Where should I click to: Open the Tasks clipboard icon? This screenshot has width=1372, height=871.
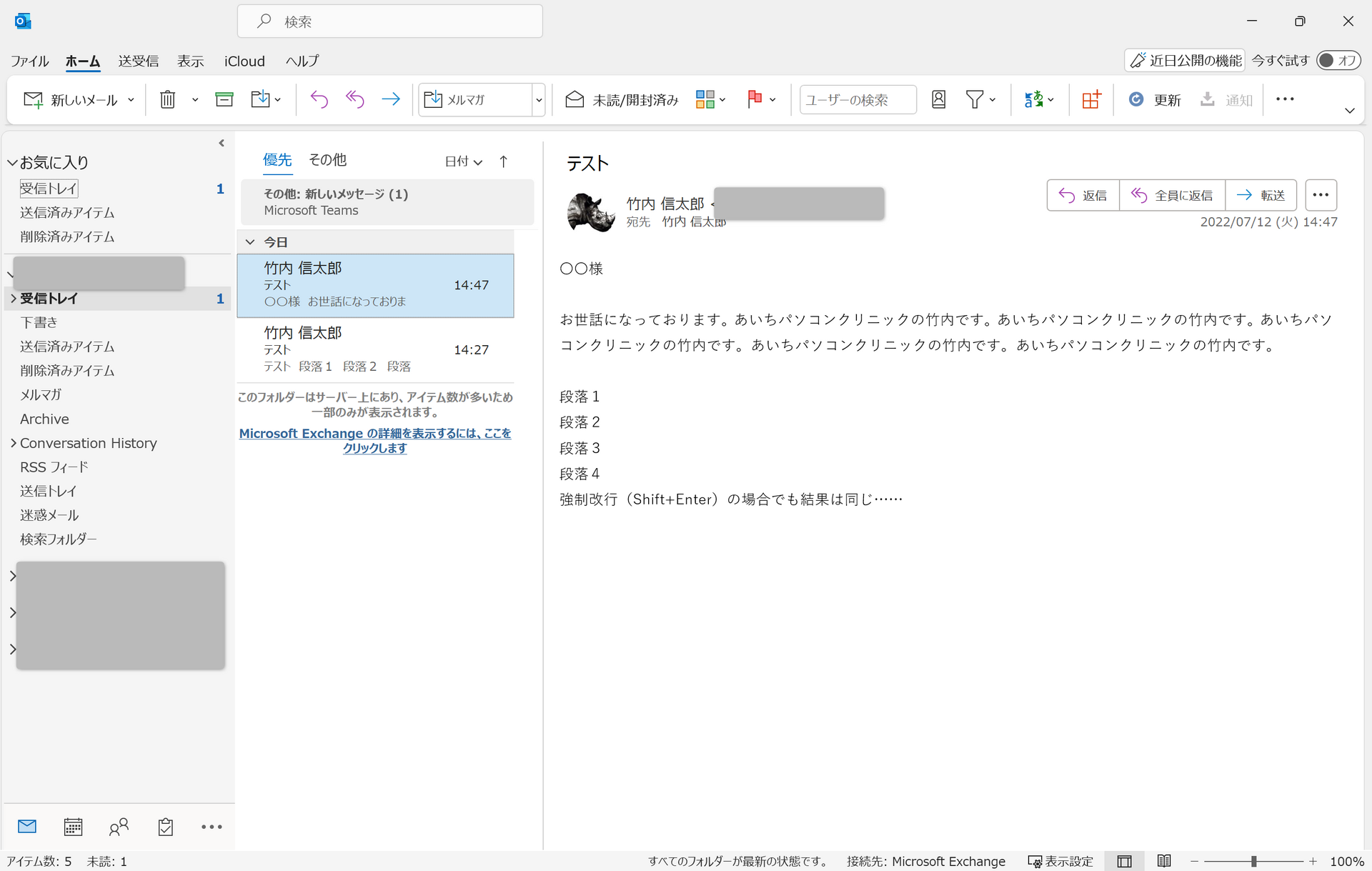[x=165, y=827]
